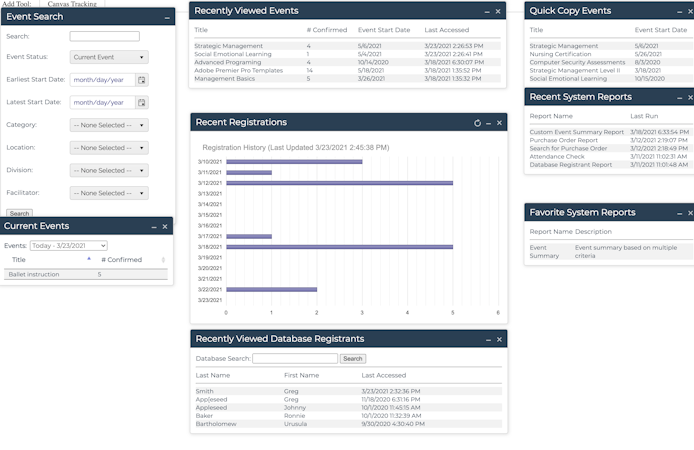Click the Event Search button

[x=19, y=213]
